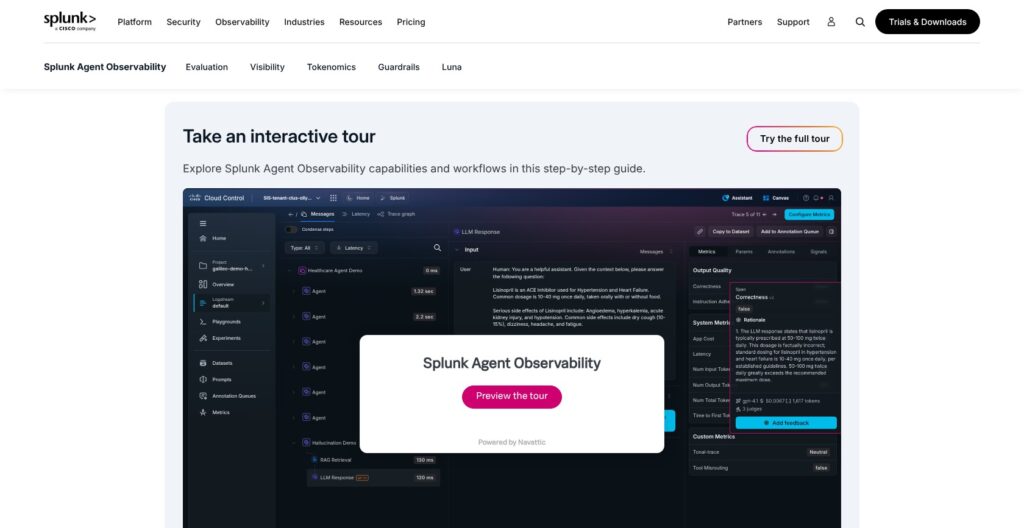Open the Type: All filter dropdown

pos(304,248)
